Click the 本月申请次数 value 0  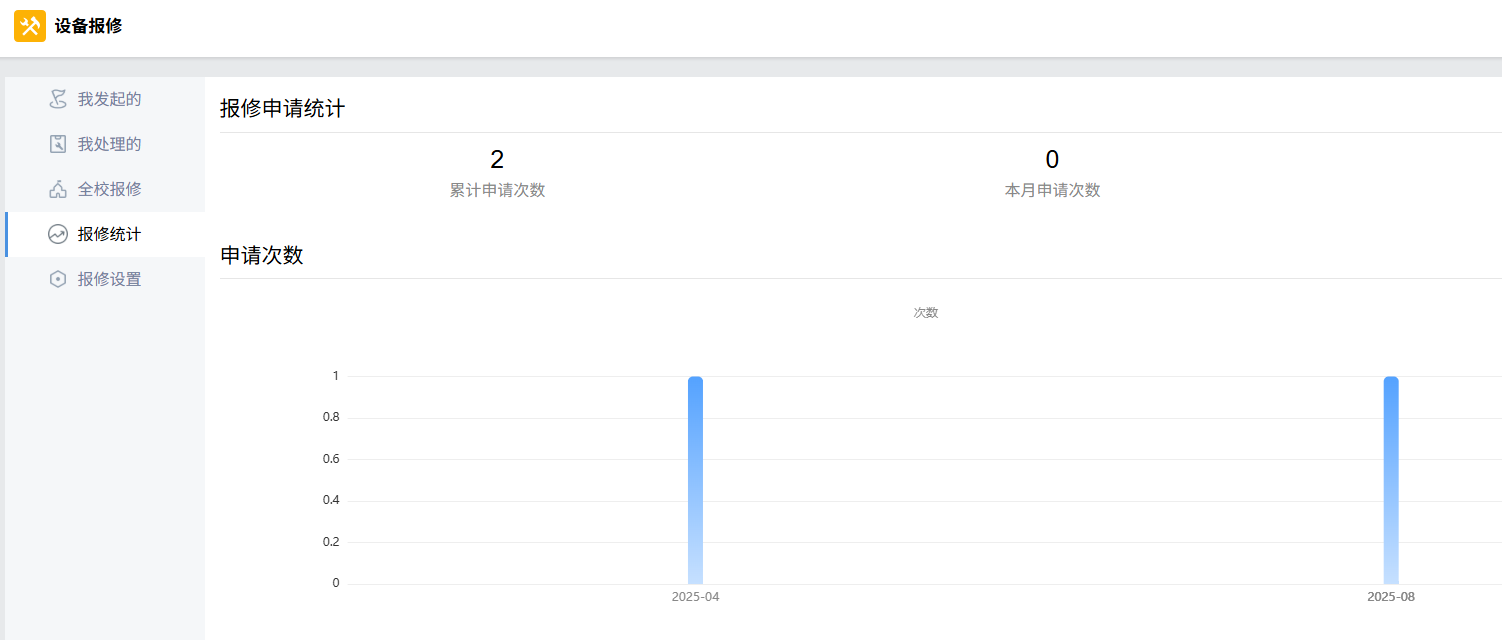click(x=1052, y=160)
